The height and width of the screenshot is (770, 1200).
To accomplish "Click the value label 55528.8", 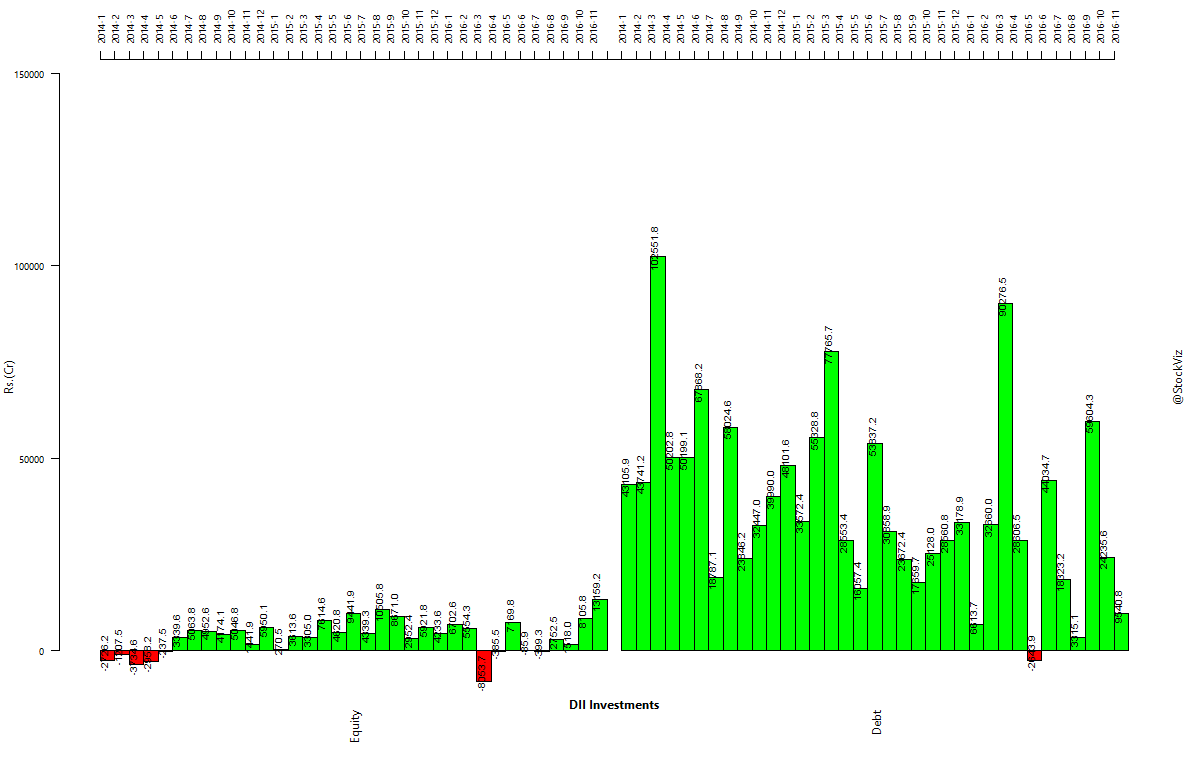I will click(x=815, y=431).
